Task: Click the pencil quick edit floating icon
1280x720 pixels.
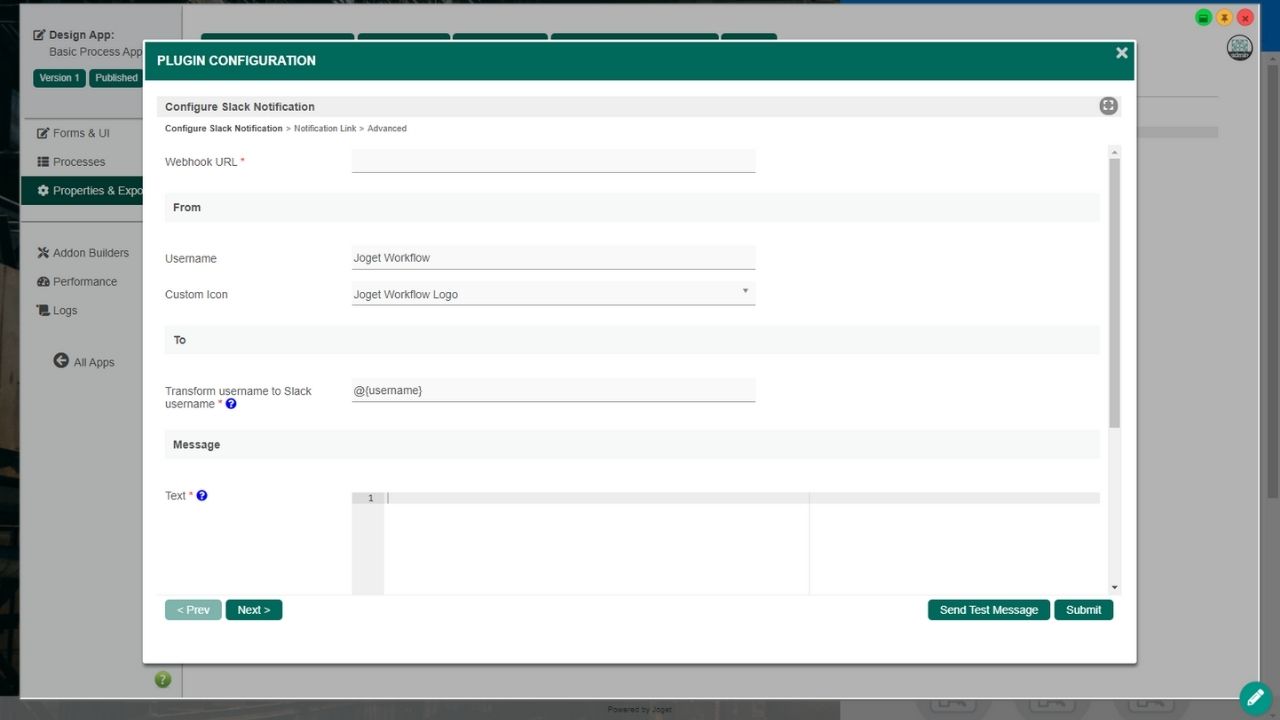Action: point(1255,697)
